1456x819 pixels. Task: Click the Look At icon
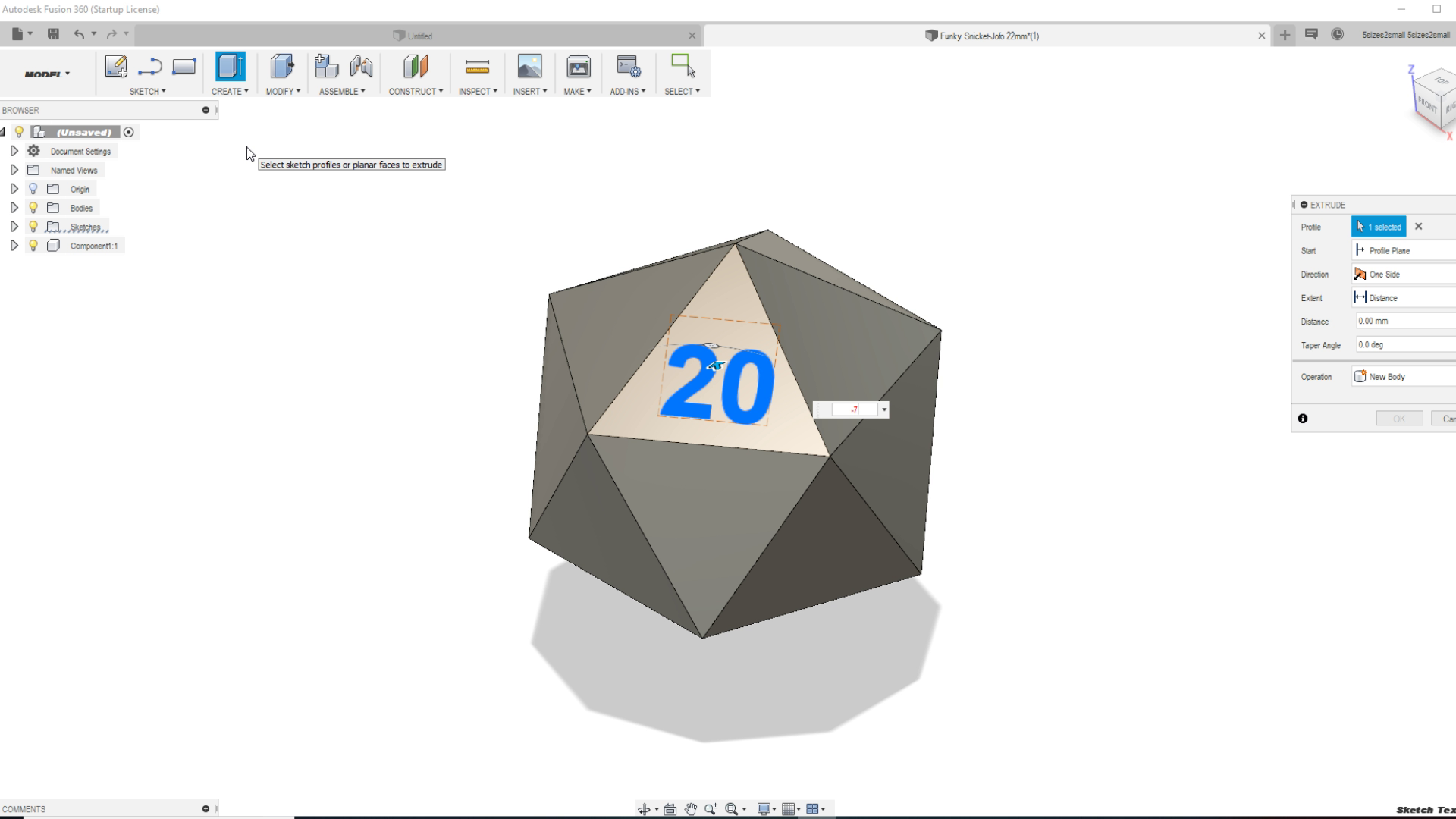(x=670, y=809)
